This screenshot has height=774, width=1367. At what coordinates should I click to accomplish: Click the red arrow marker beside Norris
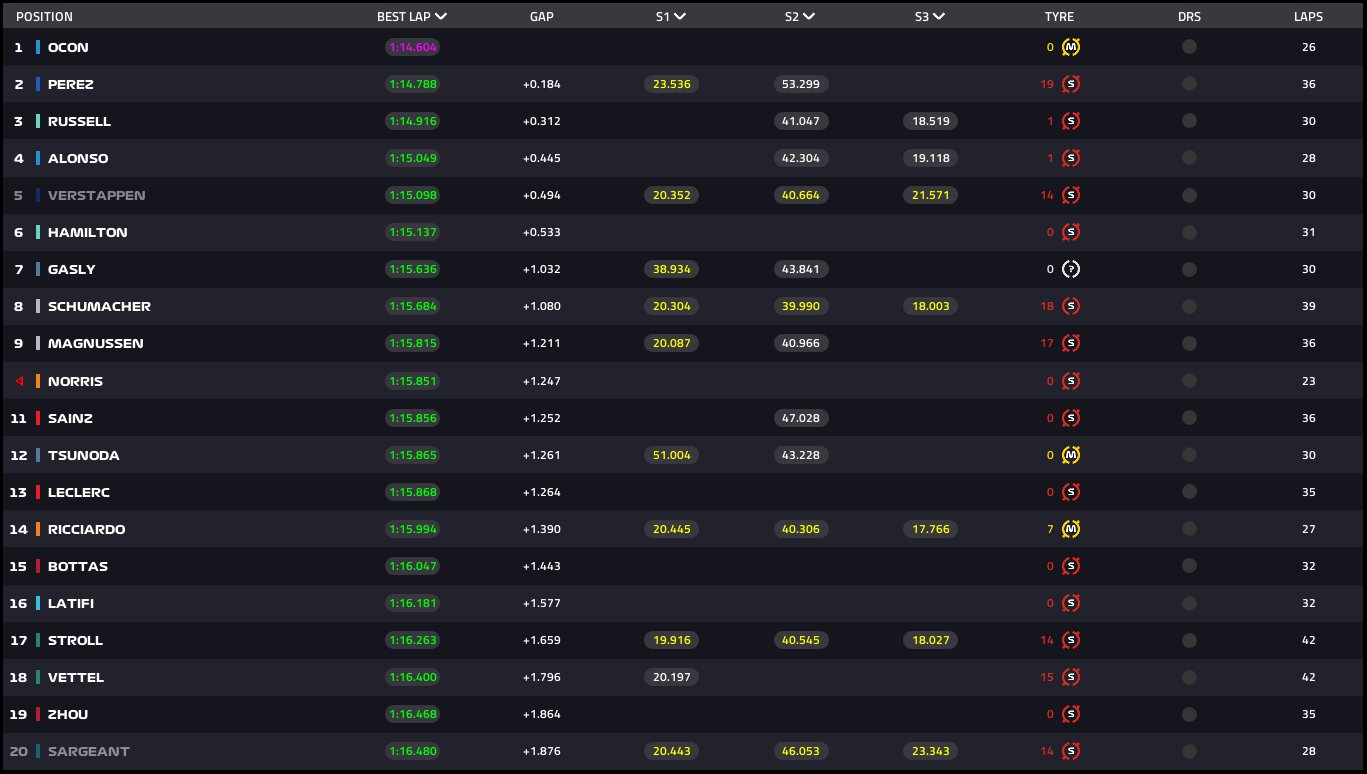point(19,381)
